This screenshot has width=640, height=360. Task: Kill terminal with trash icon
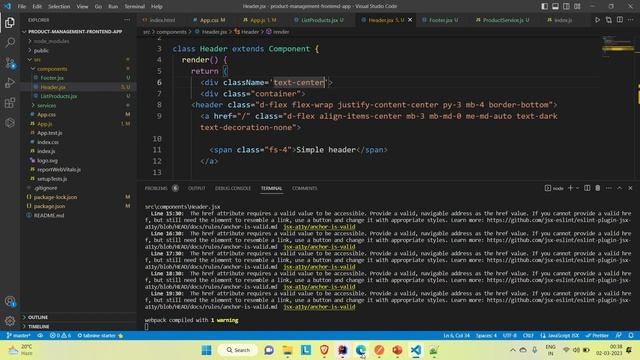pyautogui.click(x=598, y=188)
